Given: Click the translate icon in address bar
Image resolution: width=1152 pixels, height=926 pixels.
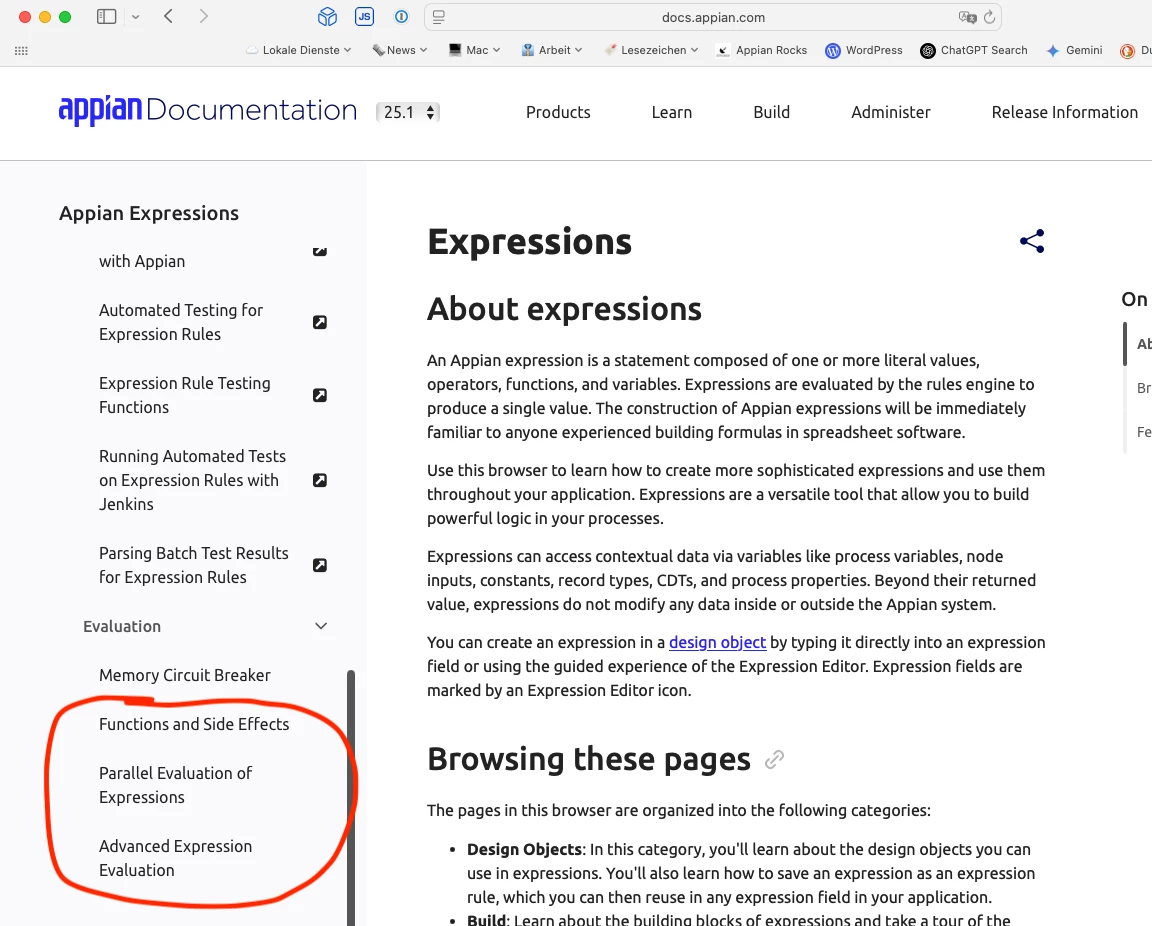Looking at the screenshot, I should (x=968, y=17).
